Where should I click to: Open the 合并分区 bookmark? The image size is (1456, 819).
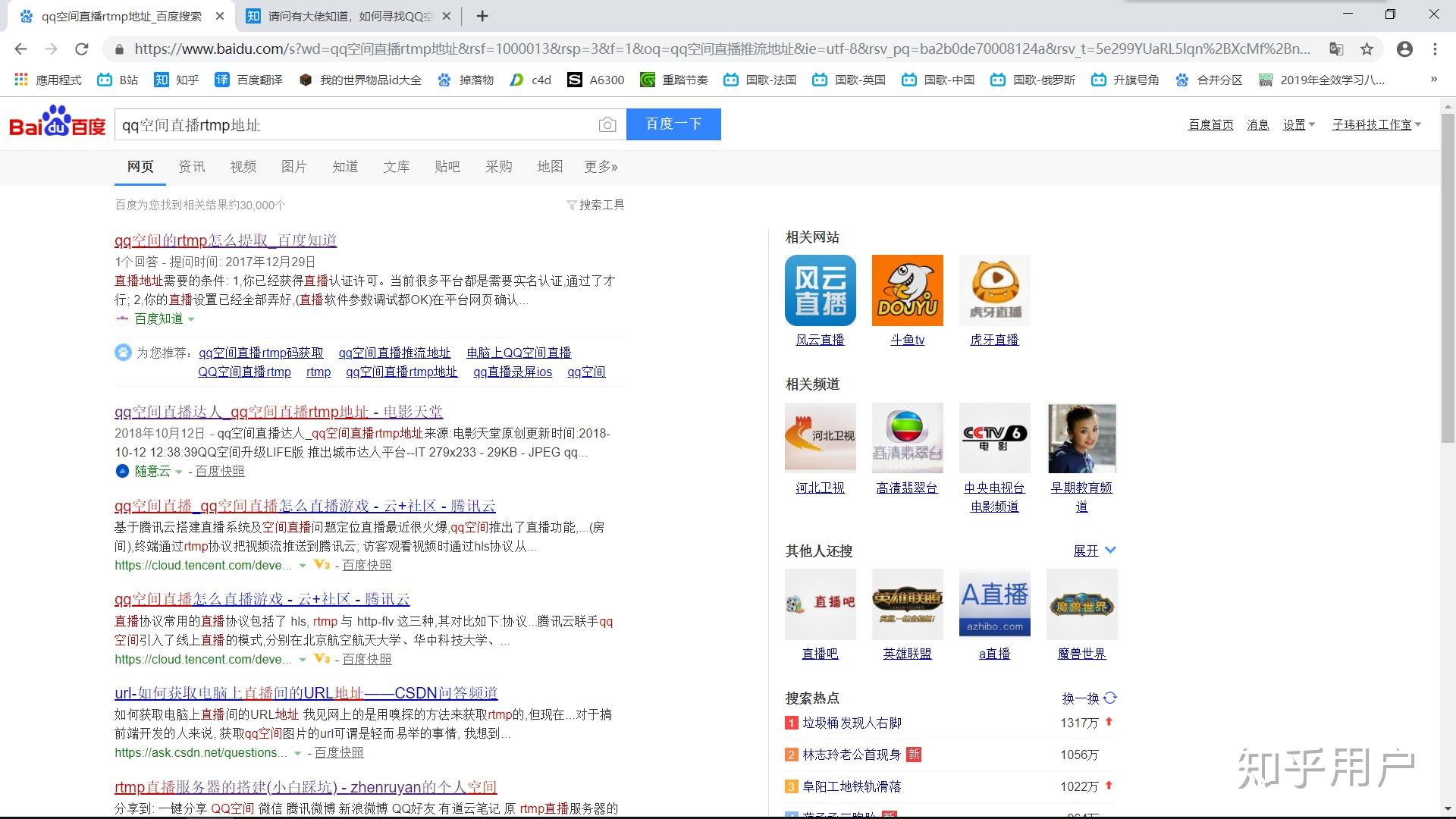[x=1209, y=80]
